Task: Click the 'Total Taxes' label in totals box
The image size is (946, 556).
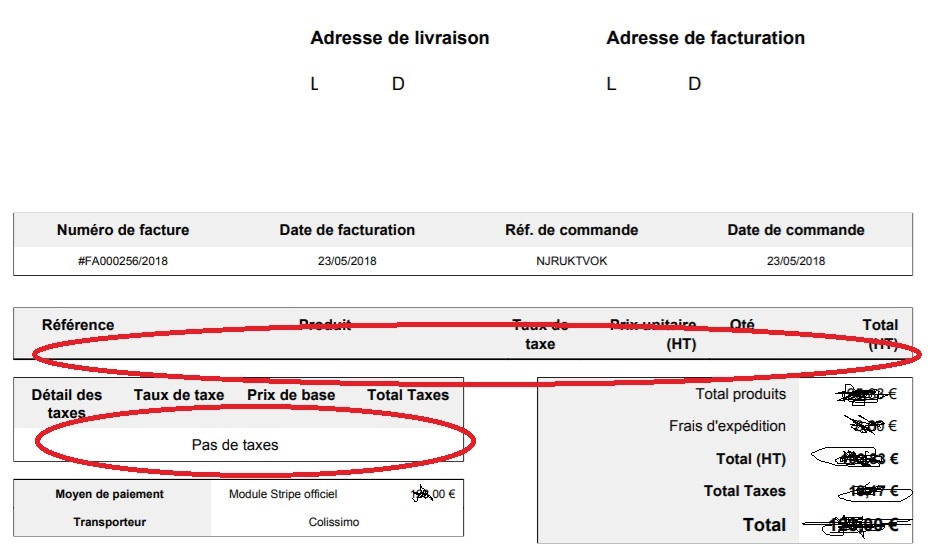Action: [x=744, y=491]
